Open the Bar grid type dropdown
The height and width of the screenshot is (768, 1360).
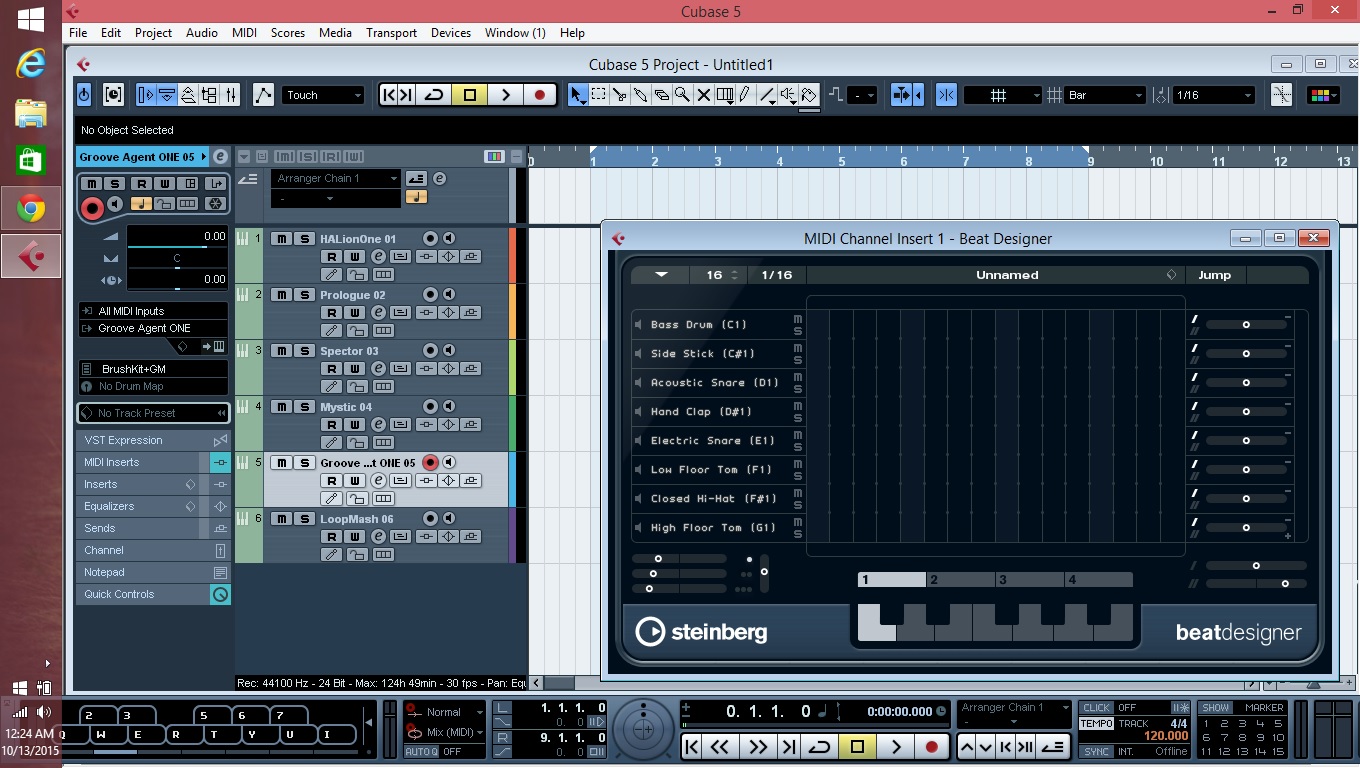click(1106, 95)
